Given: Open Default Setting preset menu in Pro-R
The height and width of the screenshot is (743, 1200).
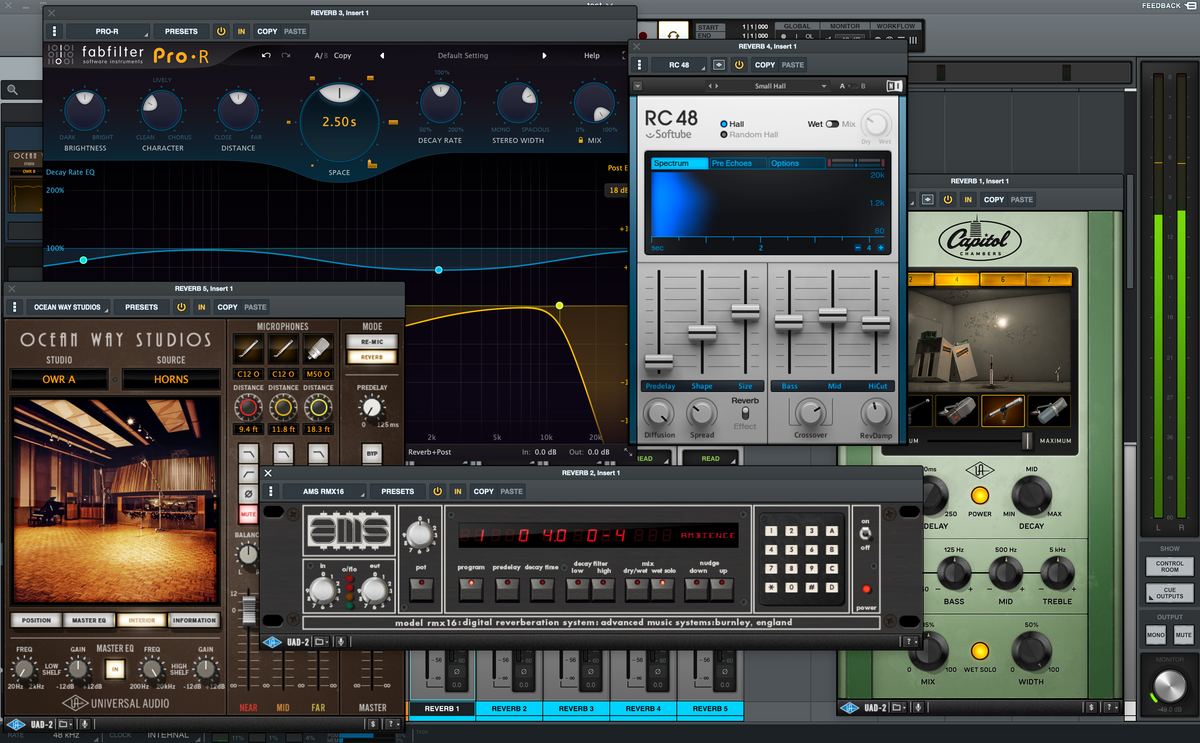Looking at the screenshot, I should pos(463,56).
